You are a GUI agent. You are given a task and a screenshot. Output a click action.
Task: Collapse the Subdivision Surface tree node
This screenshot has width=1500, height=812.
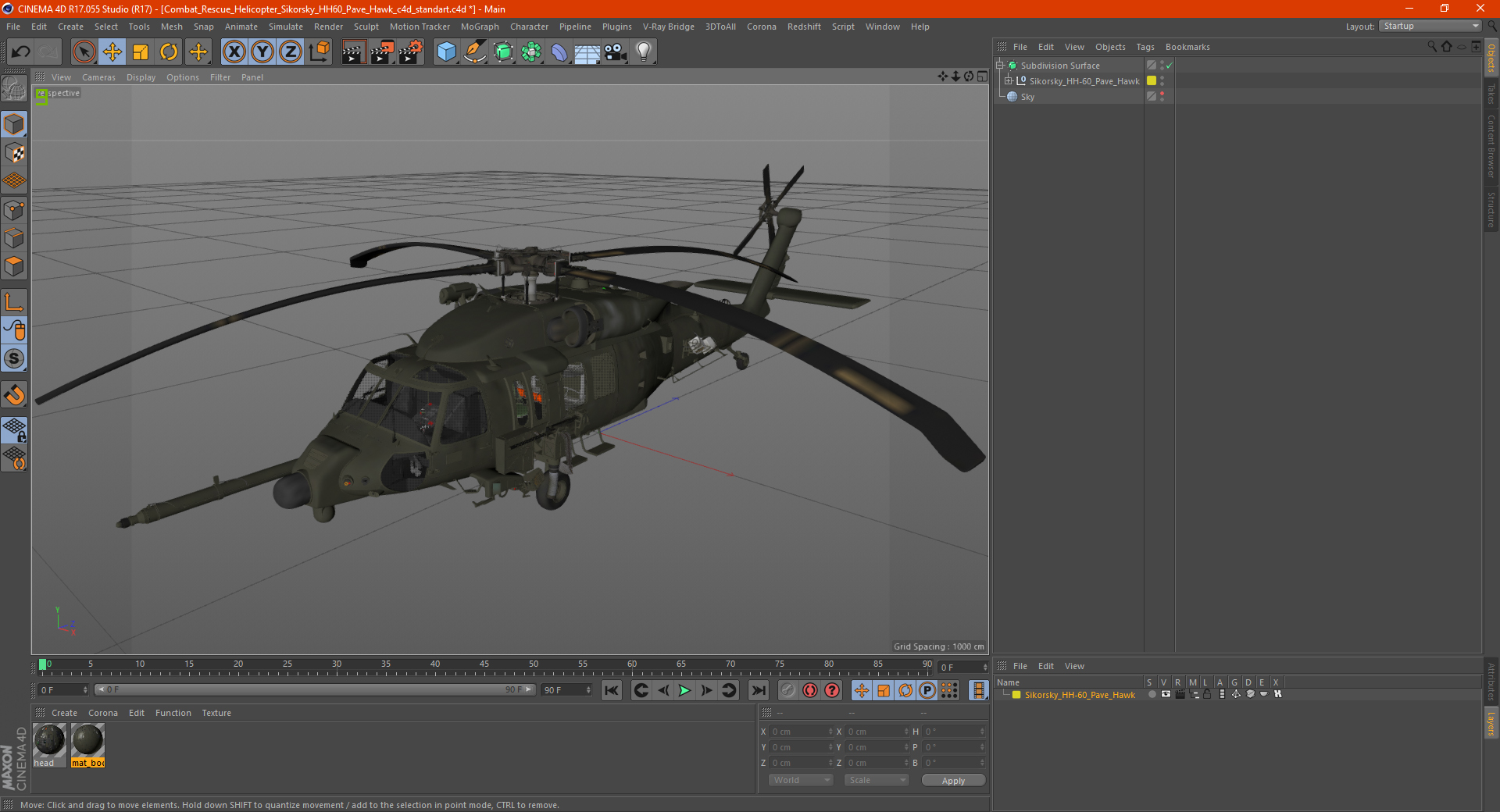[1000, 66]
